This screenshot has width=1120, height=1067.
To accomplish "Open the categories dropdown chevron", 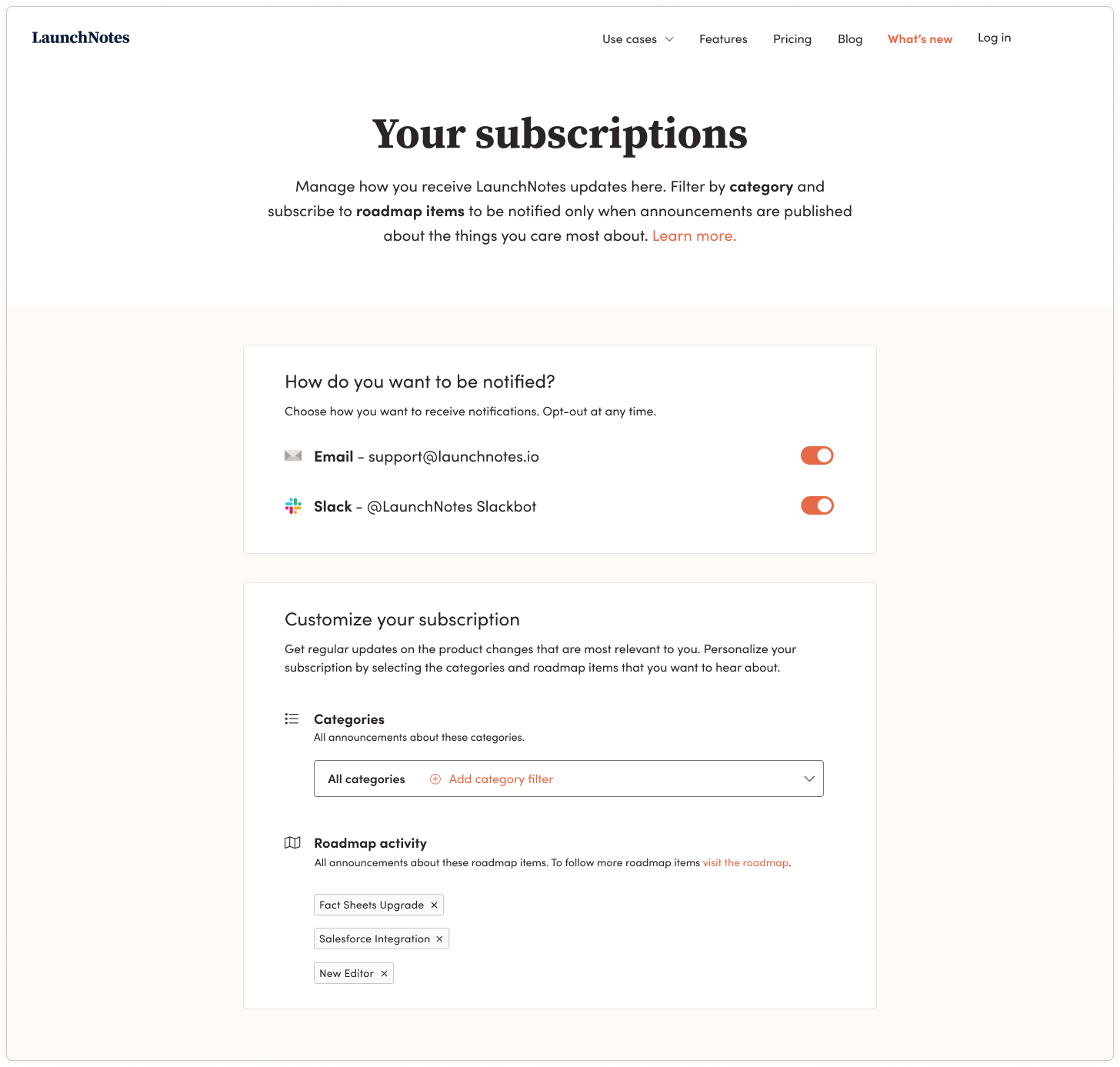I will coord(809,779).
